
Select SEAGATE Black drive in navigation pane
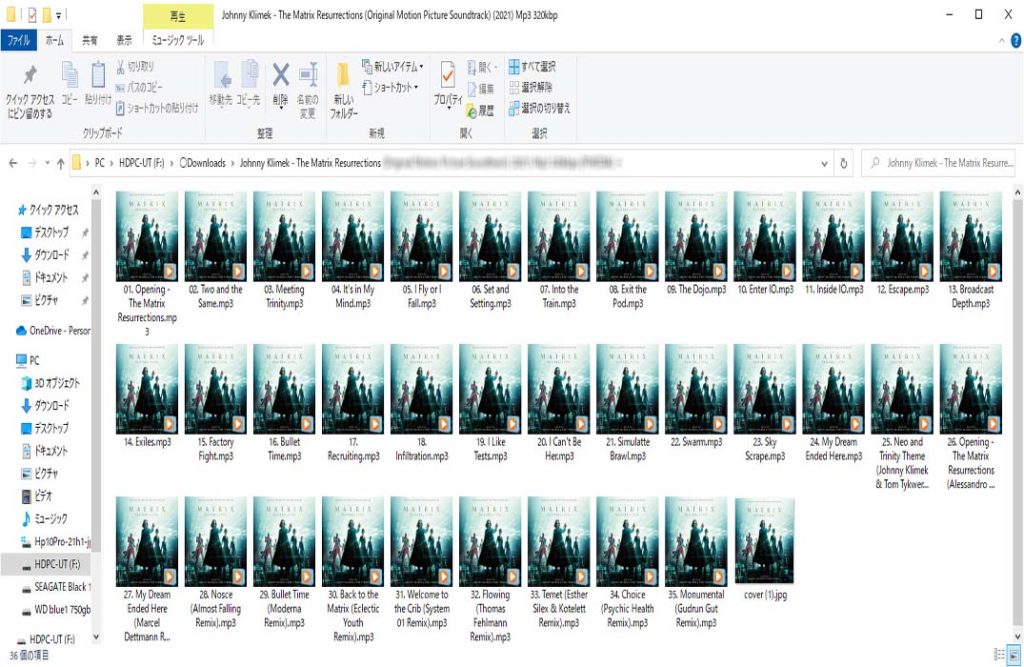(55, 587)
